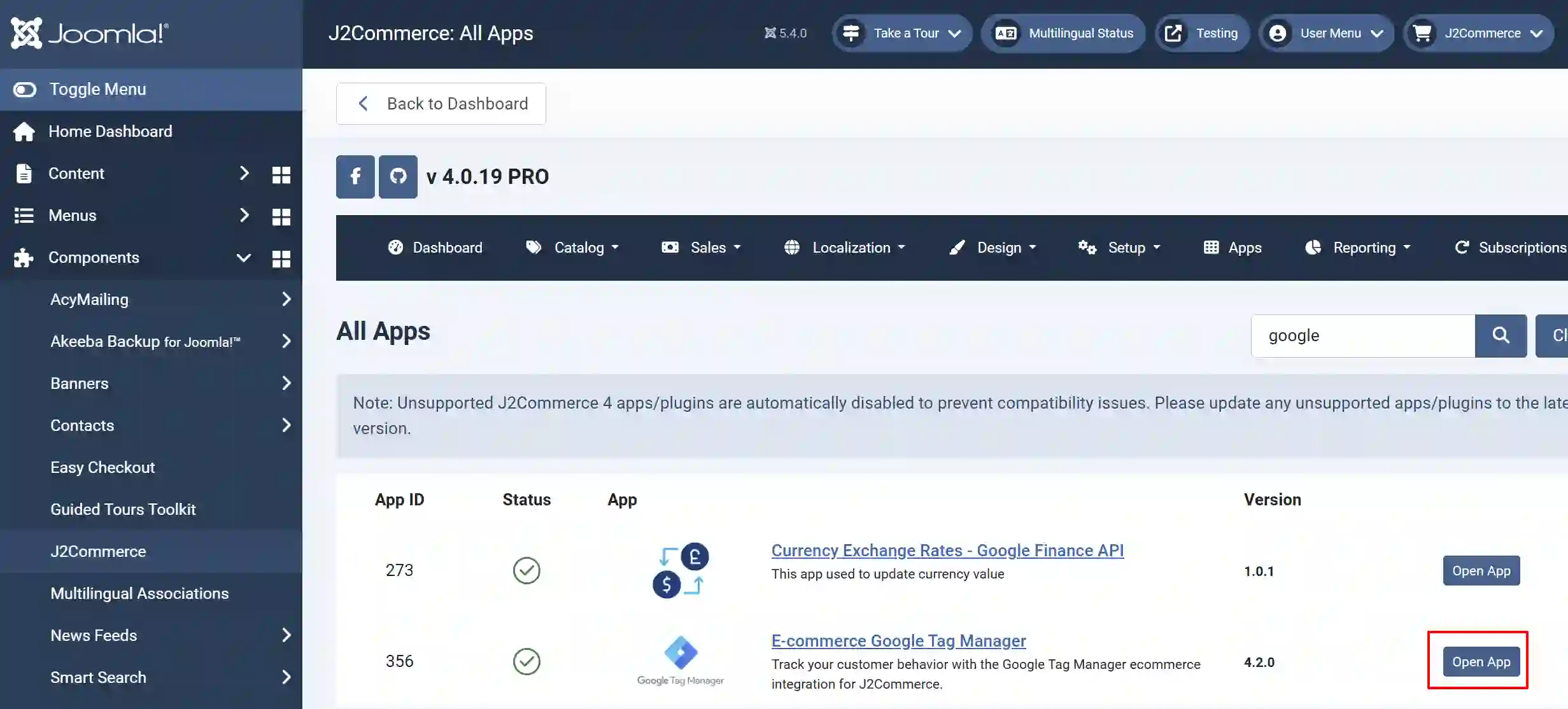Toggle status of app 356
The image size is (1568, 709).
tap(526, 661)
